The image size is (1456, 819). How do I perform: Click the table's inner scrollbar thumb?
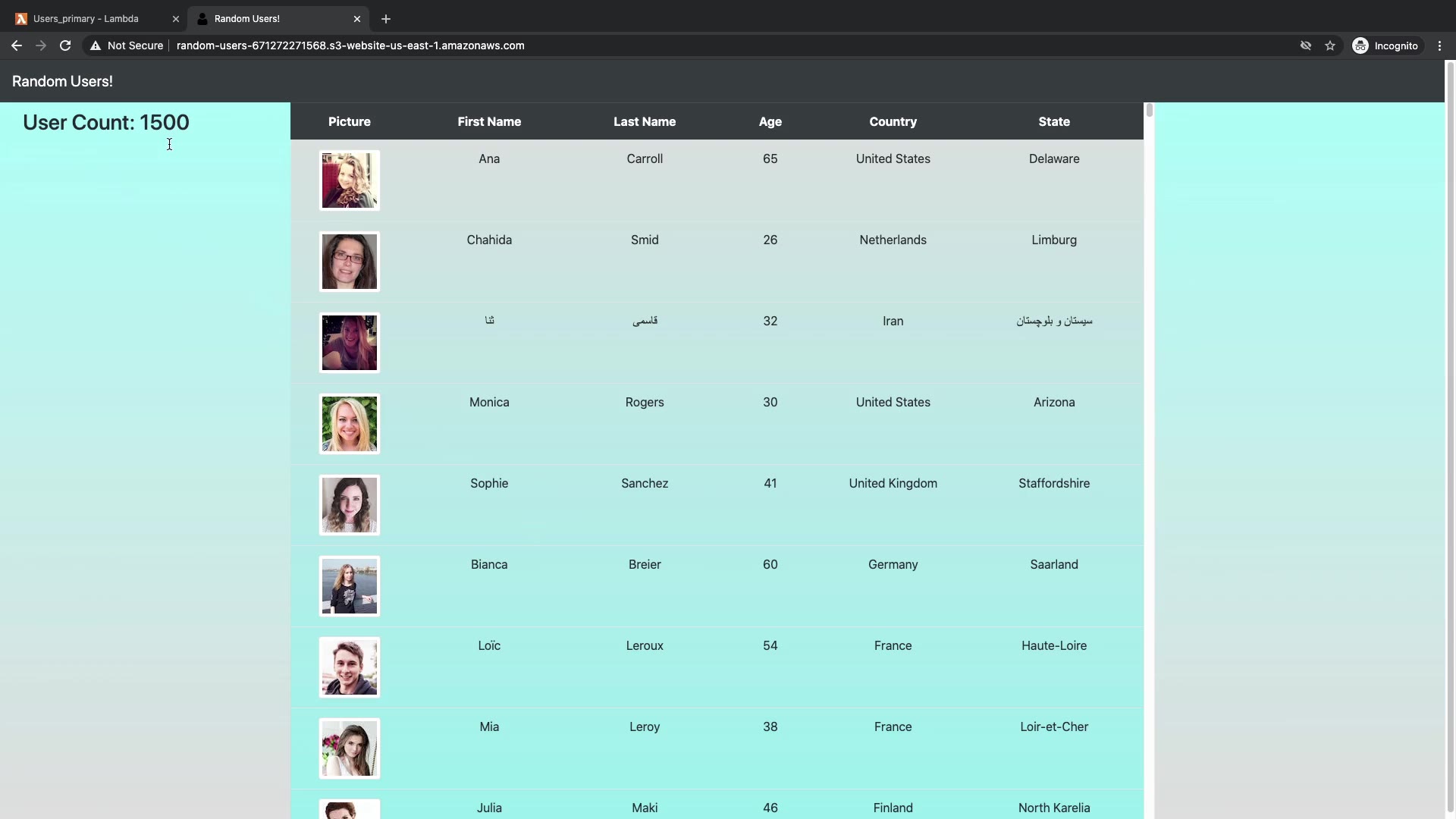pyautogui.click(x=1149, y=110)
